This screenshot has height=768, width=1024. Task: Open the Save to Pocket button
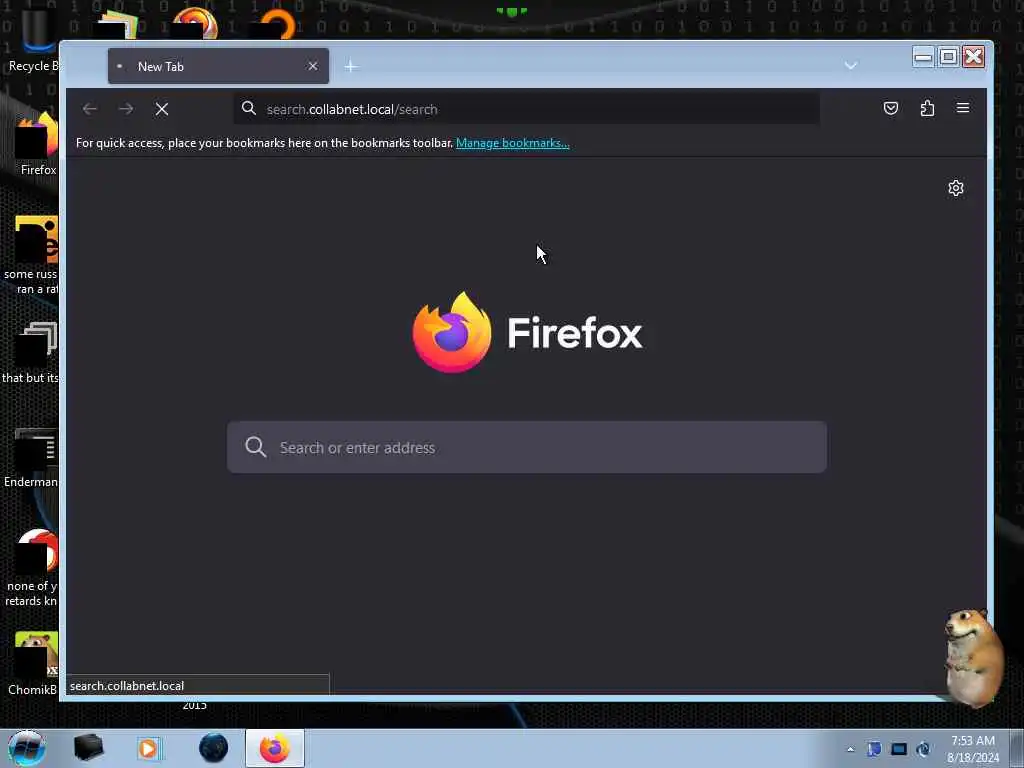pyautogui.click(x=891, y=108)
